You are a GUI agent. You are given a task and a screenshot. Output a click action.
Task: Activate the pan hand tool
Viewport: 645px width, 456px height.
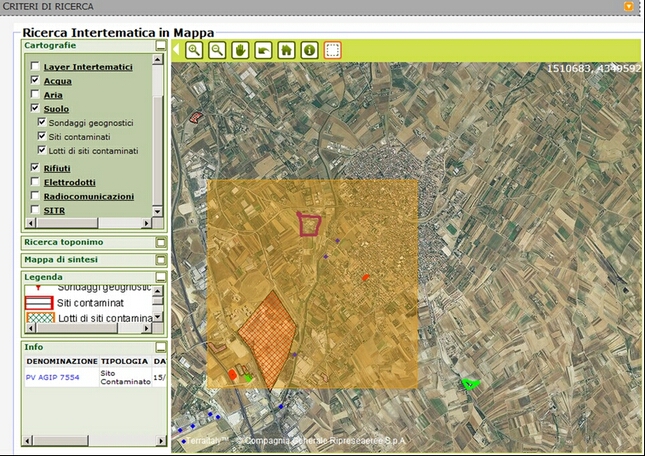(240, 51)
